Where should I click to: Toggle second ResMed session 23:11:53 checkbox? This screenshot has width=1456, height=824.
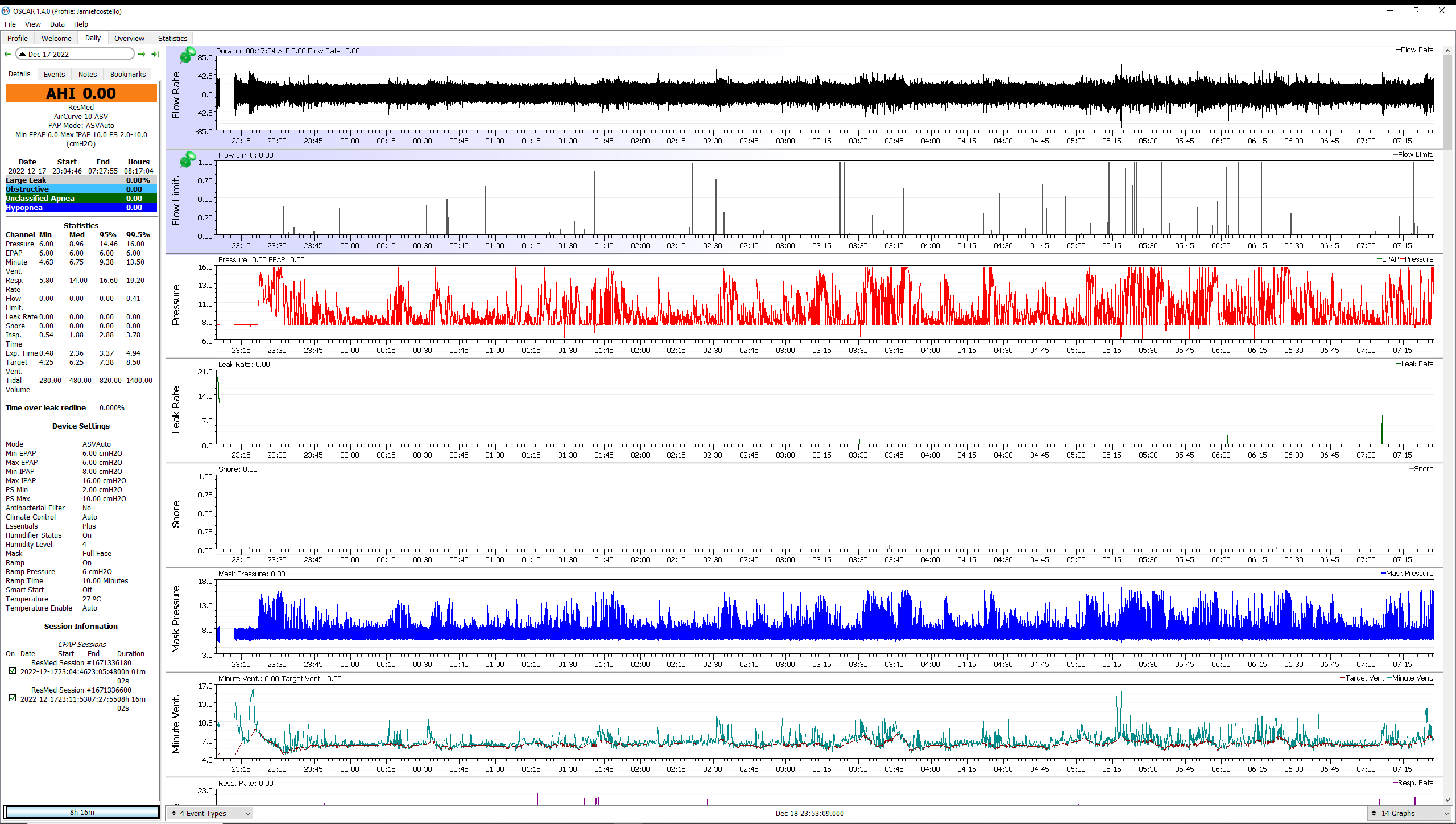tap(13, 698)
